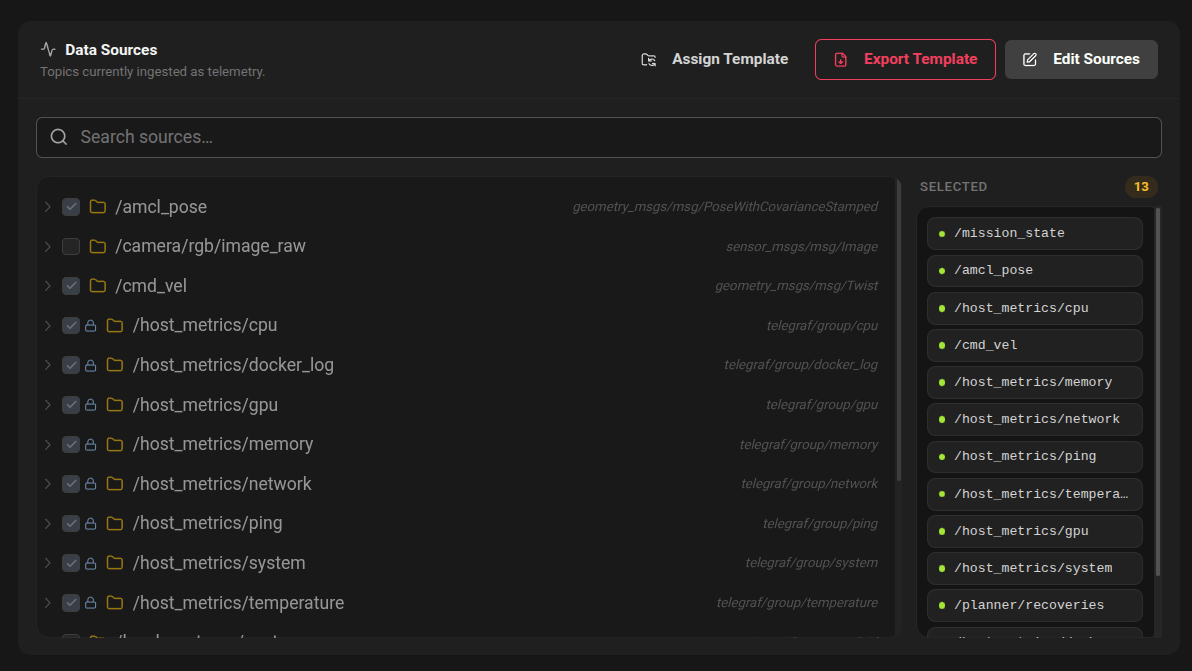Select the /planner/recoveries selected chip
Screen dimensions: 1192x671
1035,605
